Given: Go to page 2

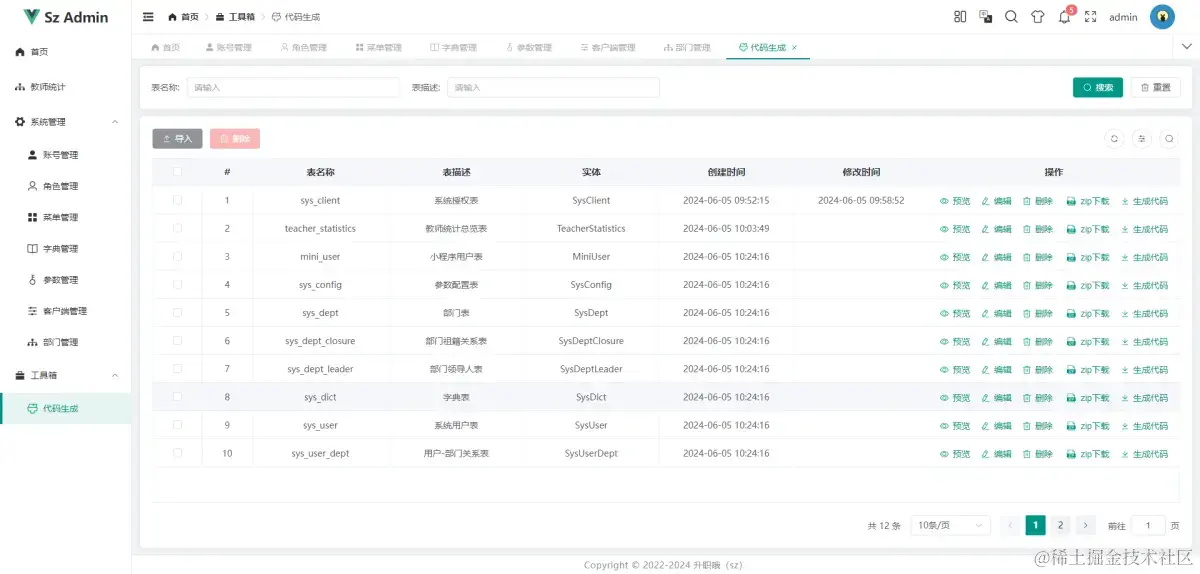Looking at the screenshot, I should click(1061, 525).
